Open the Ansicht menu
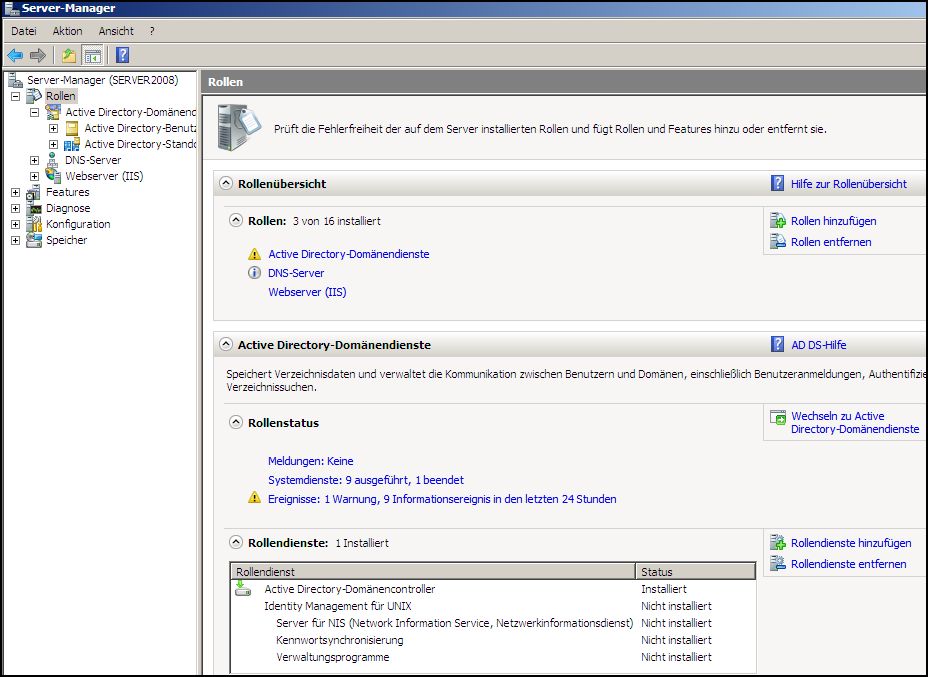The width and height of the screenshot is (928, 677). point(116,31)
